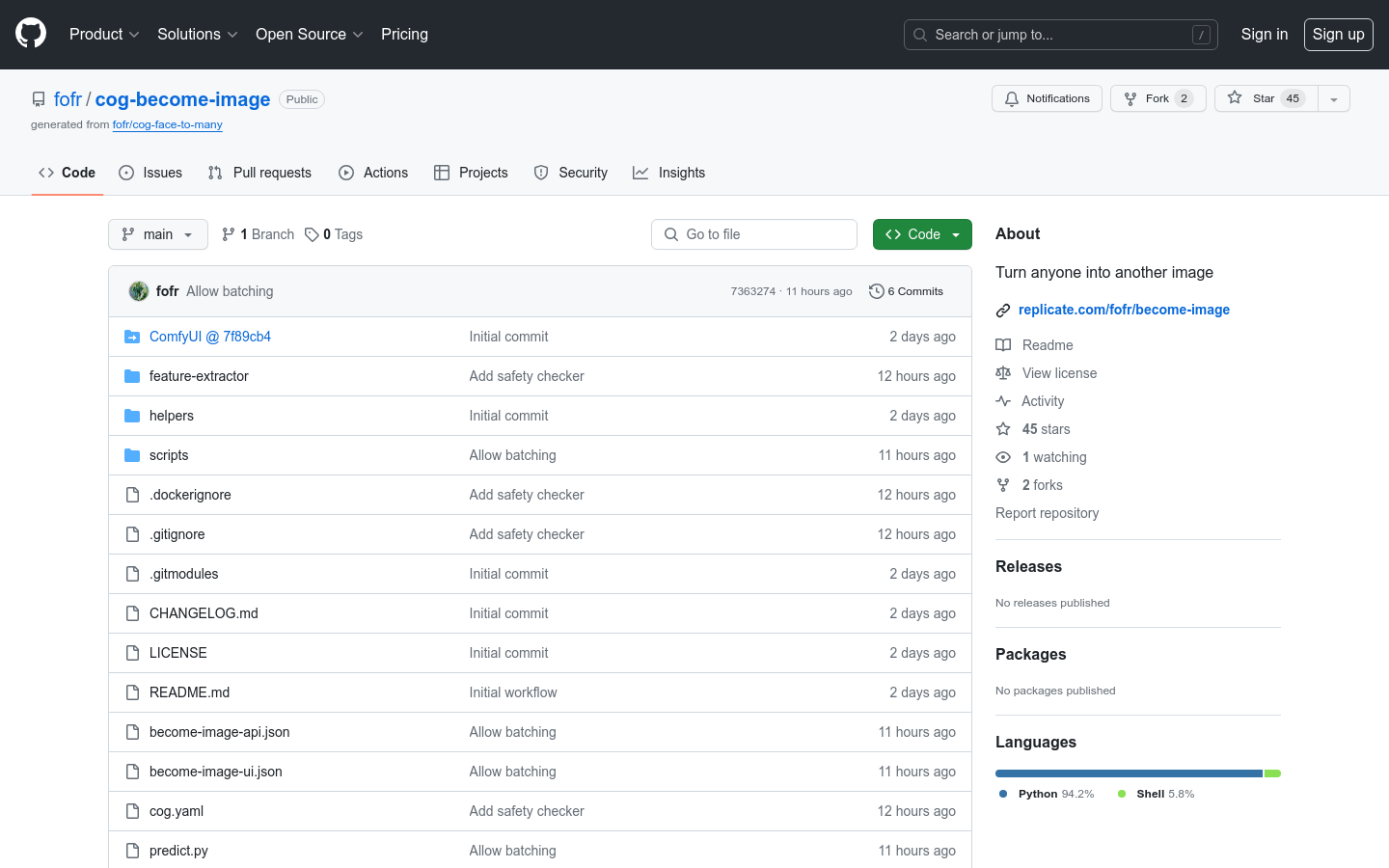Toggle Notifications for this repository
Screen dimensions: 1389x868
pos(1047,98)
